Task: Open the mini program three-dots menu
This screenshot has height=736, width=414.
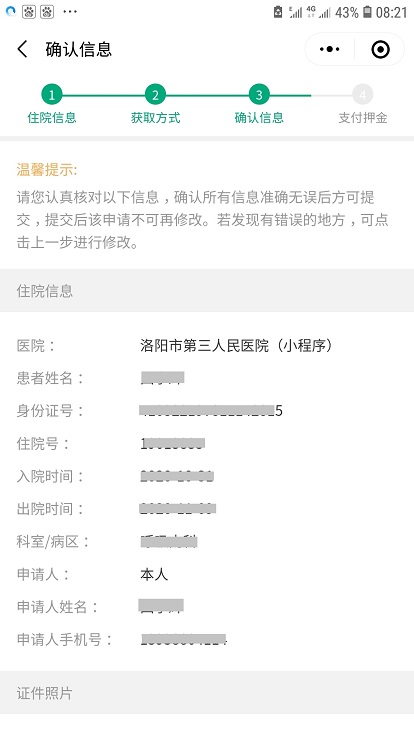Action: tap(330, 49)
